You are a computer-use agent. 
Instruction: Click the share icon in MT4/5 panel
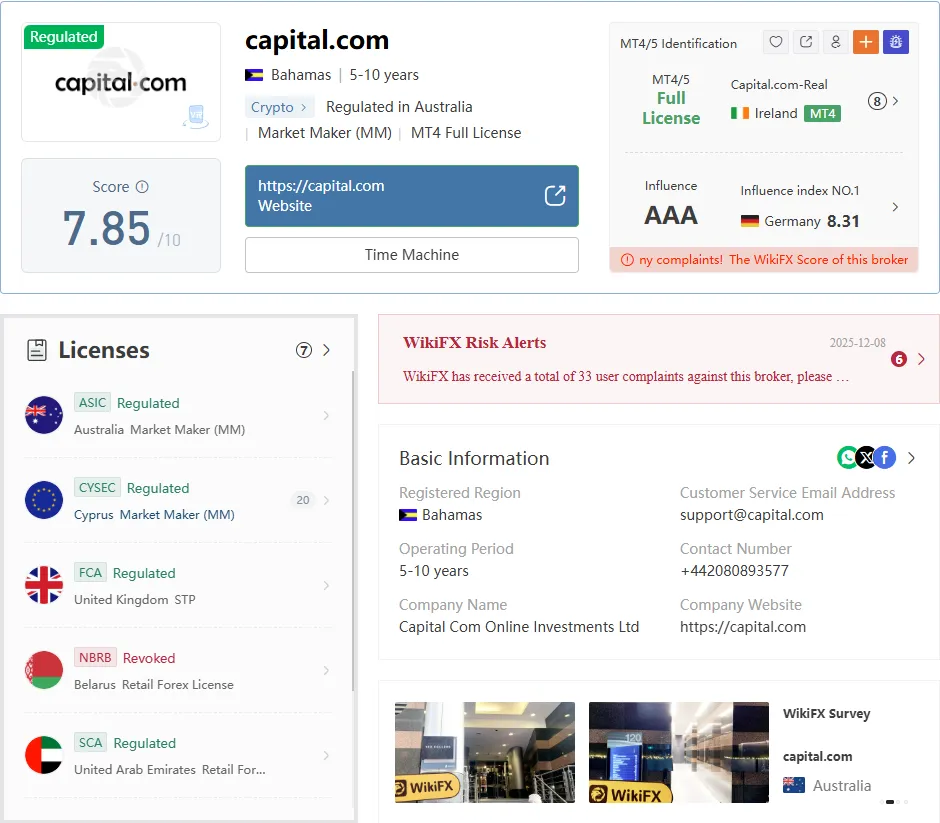click(806, 42)
